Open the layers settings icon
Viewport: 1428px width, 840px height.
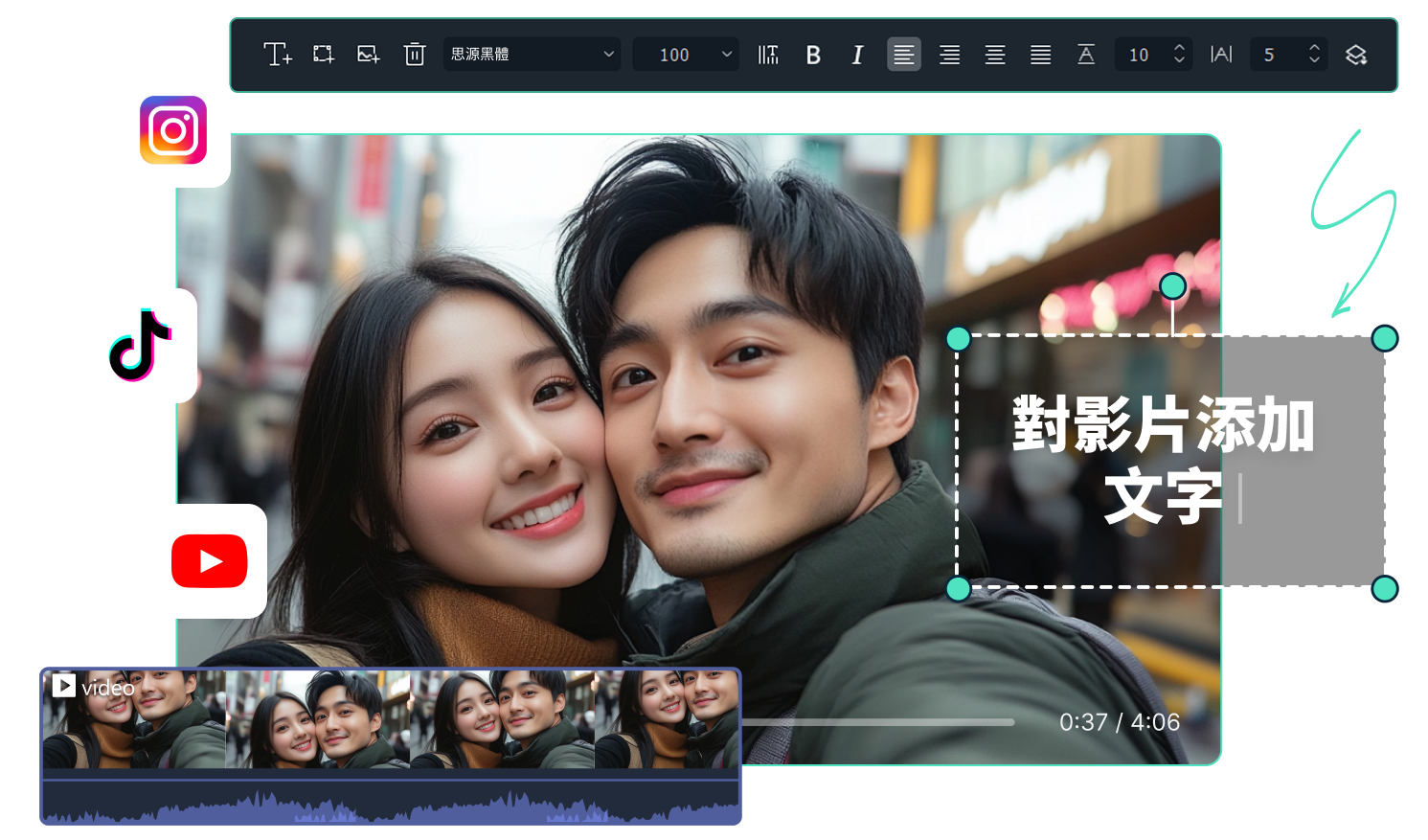click(x=1356, y=55)
